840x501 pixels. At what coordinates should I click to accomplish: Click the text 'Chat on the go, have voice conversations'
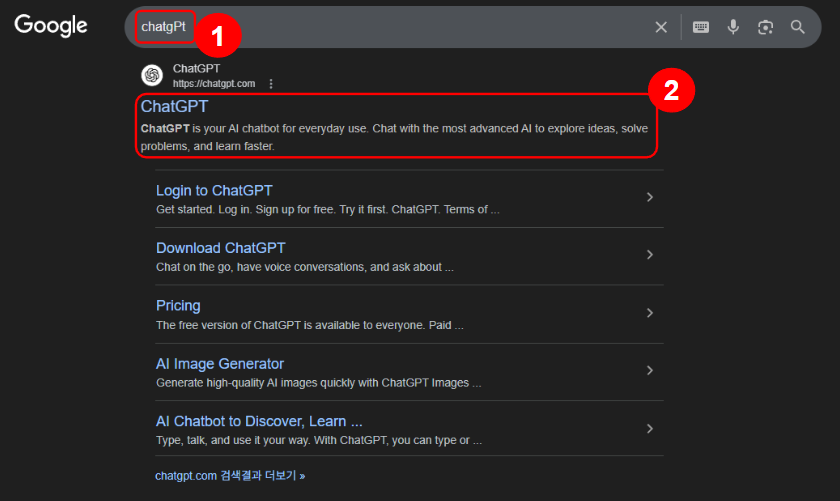261,267
